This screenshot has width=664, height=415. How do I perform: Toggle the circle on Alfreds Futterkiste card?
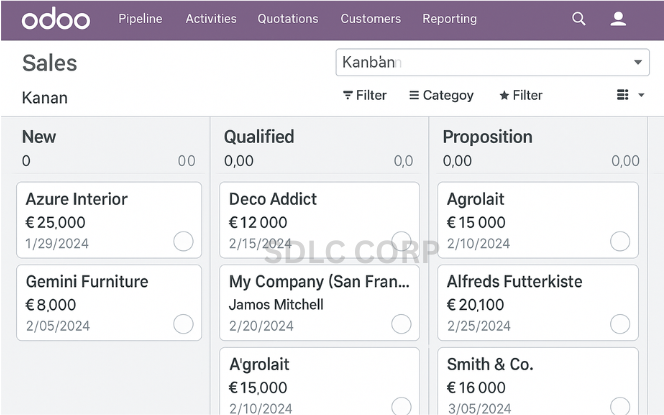620,324
